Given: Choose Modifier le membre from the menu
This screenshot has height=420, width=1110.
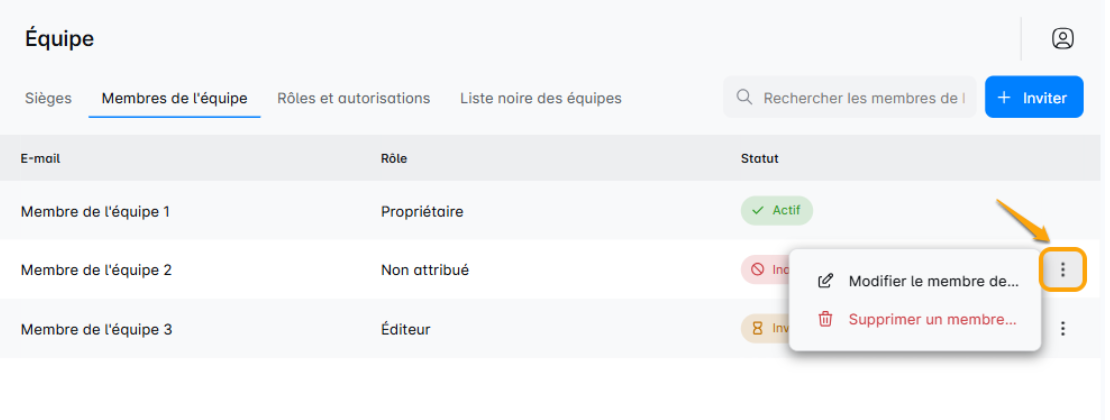Looking at the screenshot, I should 918,281.
